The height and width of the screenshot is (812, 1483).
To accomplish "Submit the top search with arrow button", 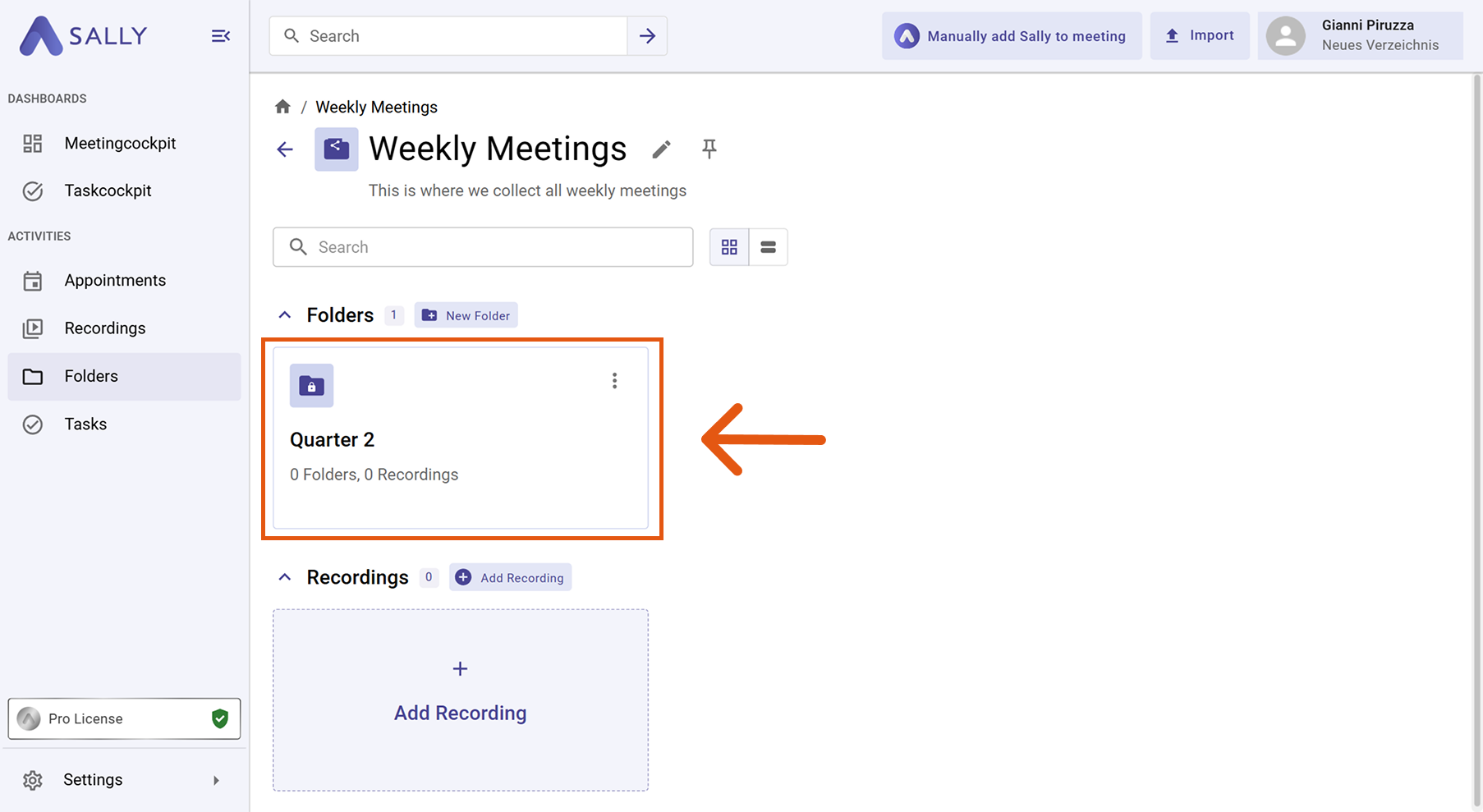I will [647, 36].
